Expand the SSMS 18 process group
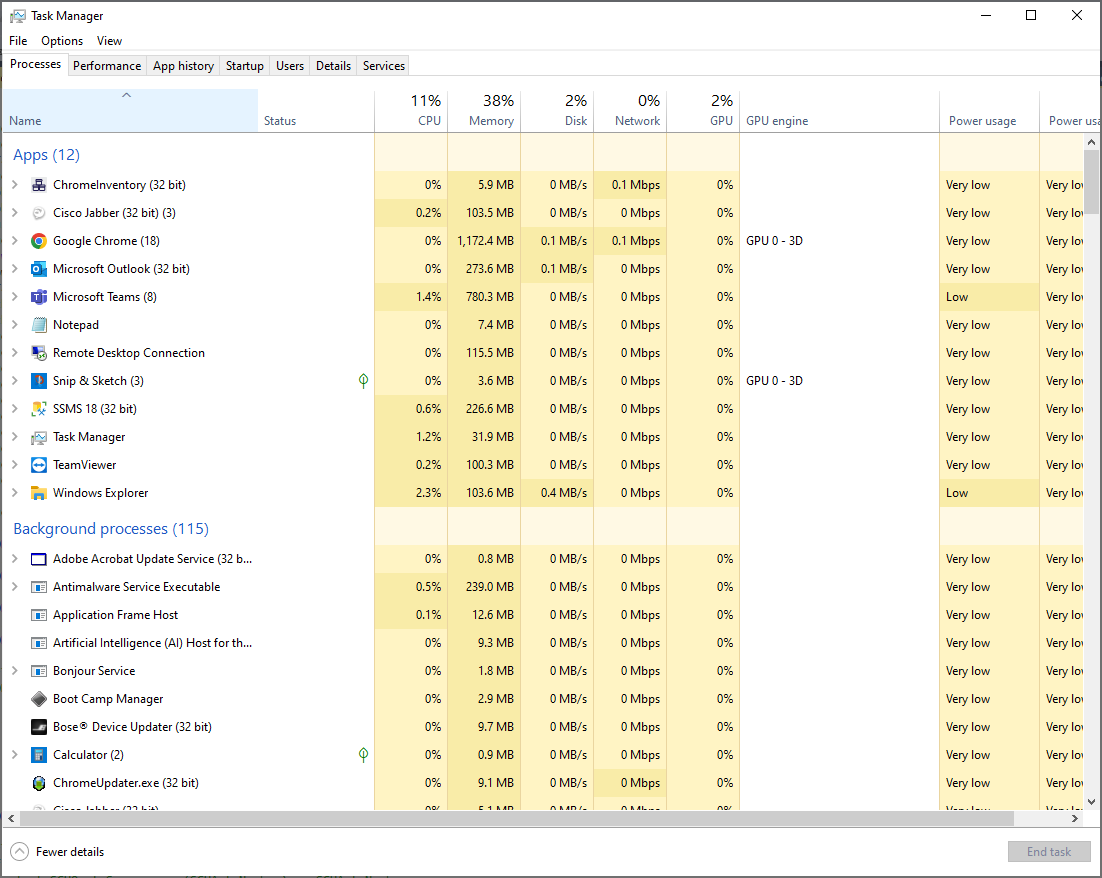This screenshot has height=878, width=1102. 15,409
